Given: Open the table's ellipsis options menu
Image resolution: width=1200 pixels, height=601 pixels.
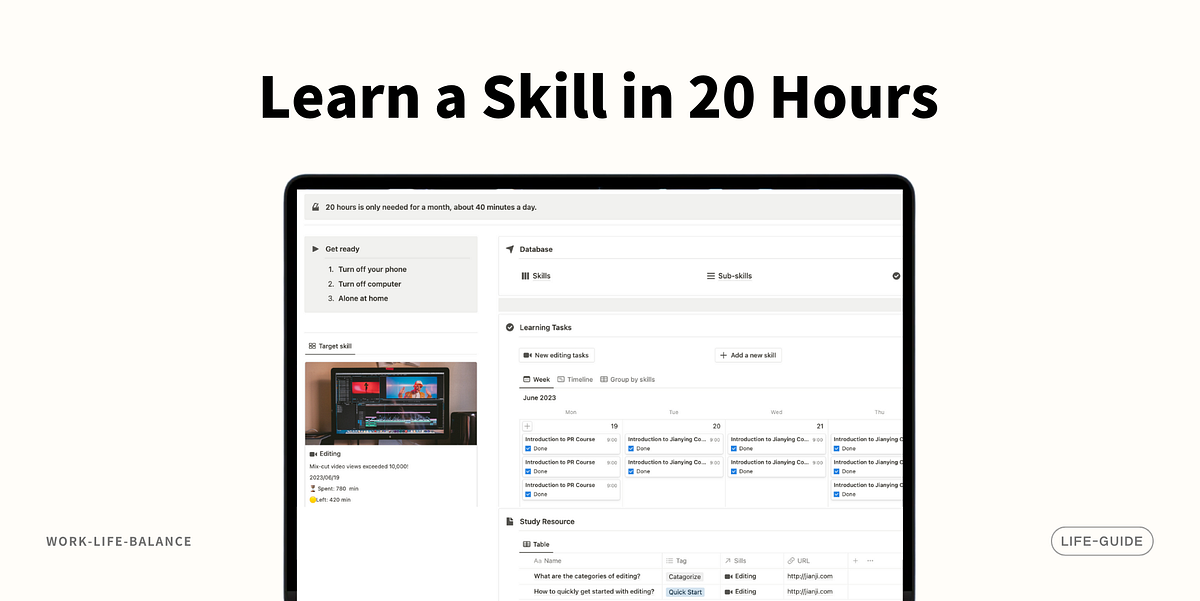Looking at the screenshot, I should pyautogui.click(x=871, y=561).
